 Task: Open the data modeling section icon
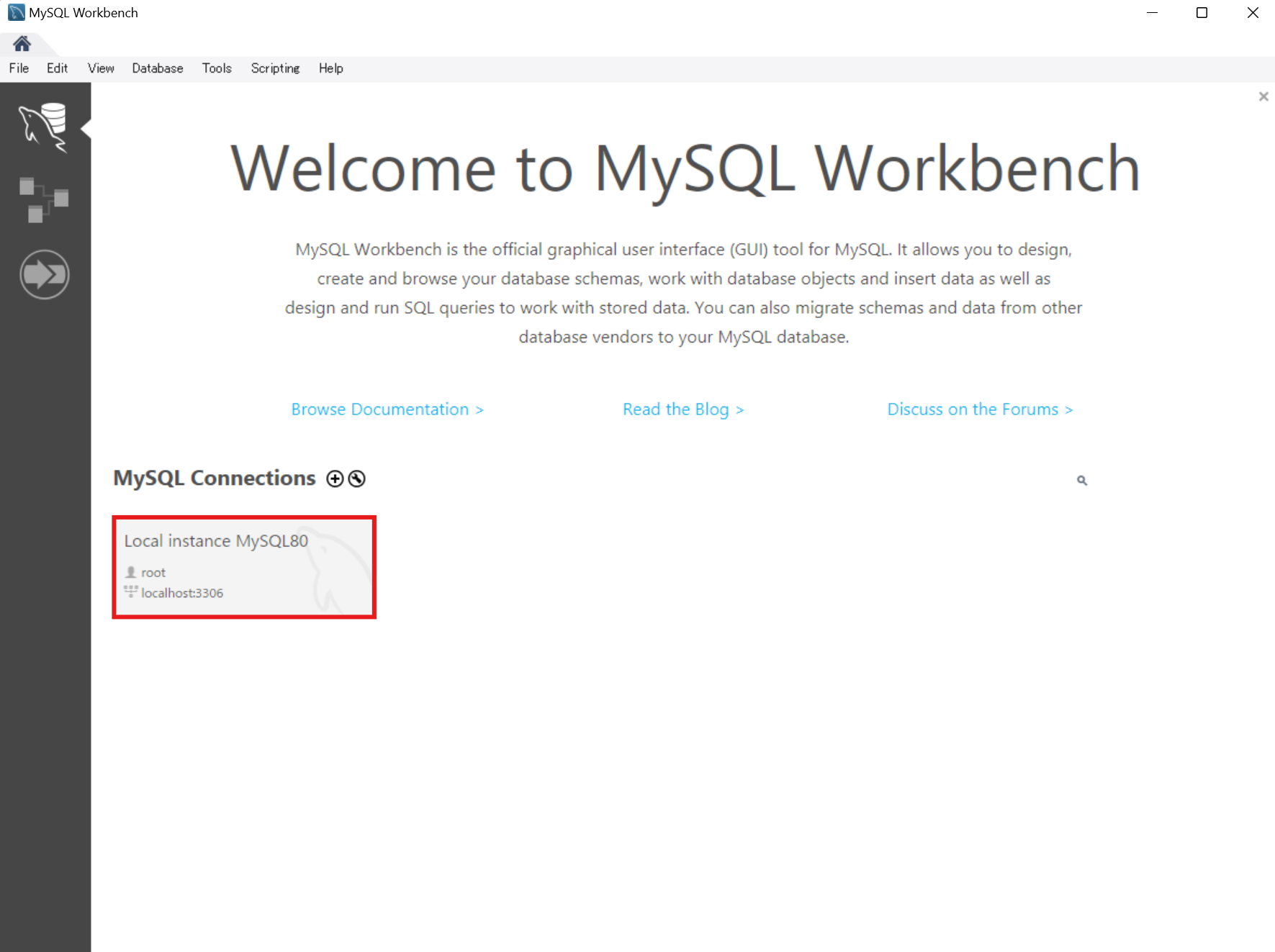click(x=44, y=199)
